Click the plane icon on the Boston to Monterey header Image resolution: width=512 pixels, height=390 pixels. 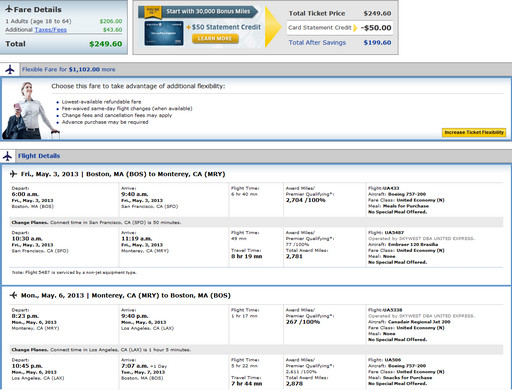click(13, 174)
